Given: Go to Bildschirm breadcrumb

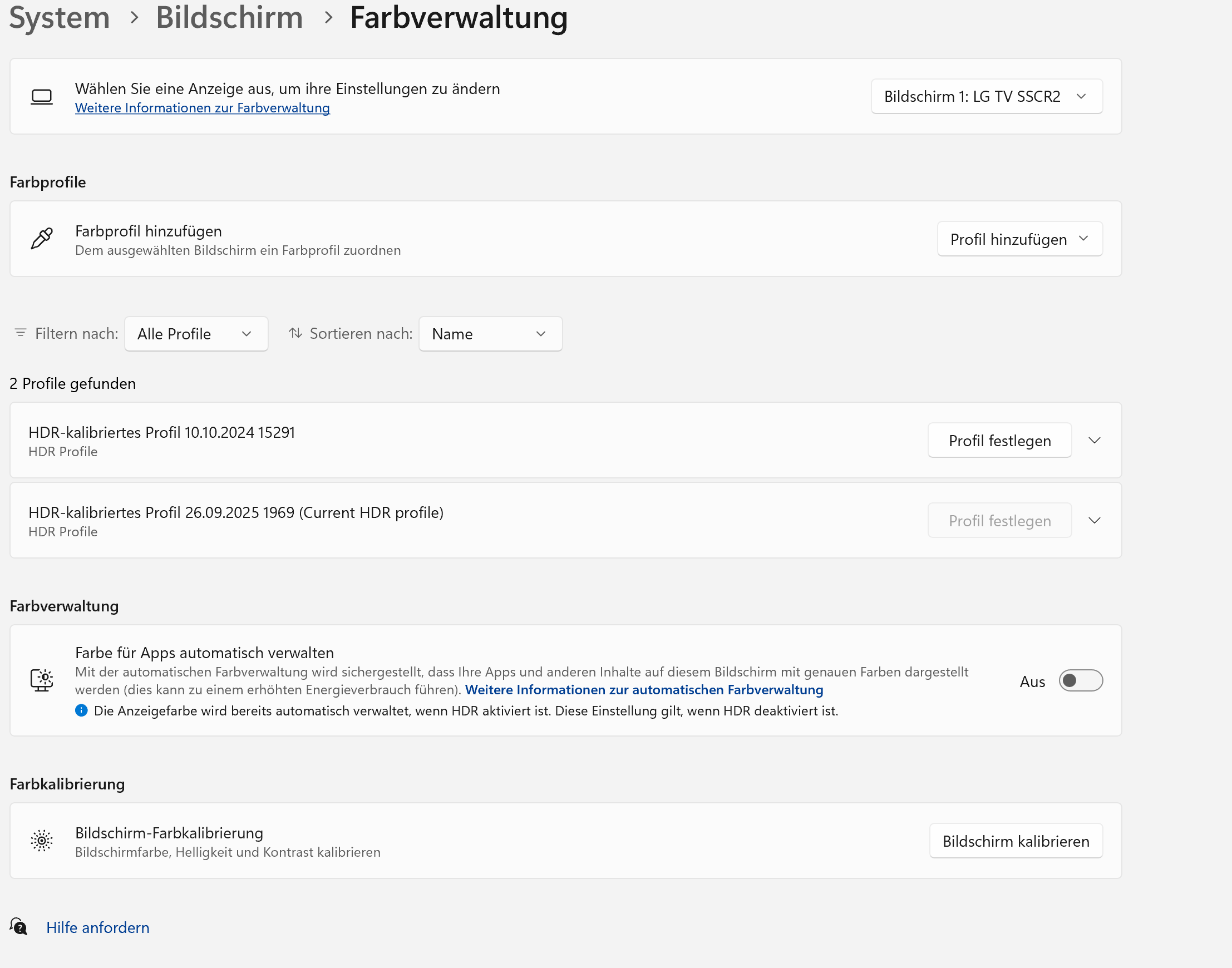Looking at the screenshot, I should click(230, 18).
